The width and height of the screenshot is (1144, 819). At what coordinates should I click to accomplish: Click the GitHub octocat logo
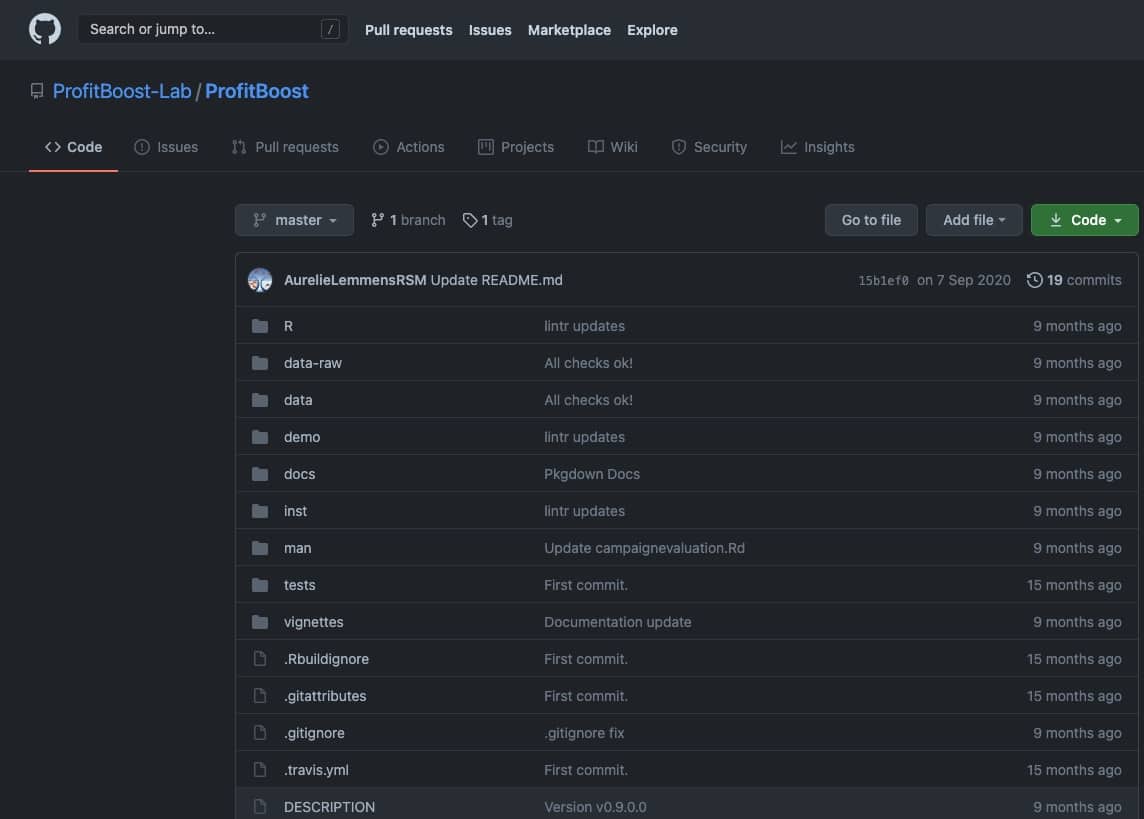point(45,29)
